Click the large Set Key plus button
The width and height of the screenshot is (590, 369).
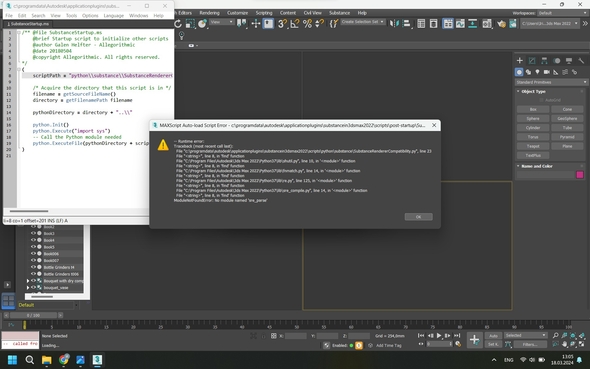[474, 340]
